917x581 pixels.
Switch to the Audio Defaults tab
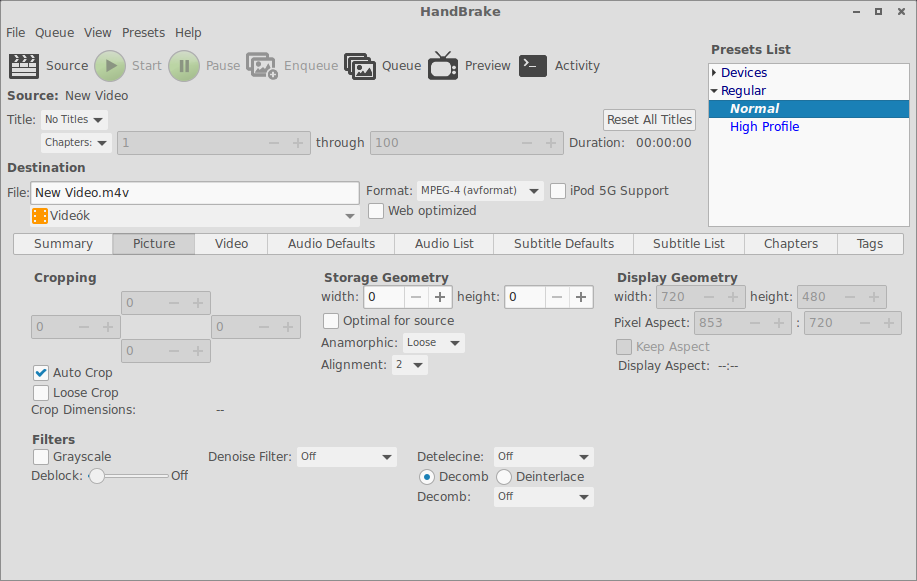point(331,244)
